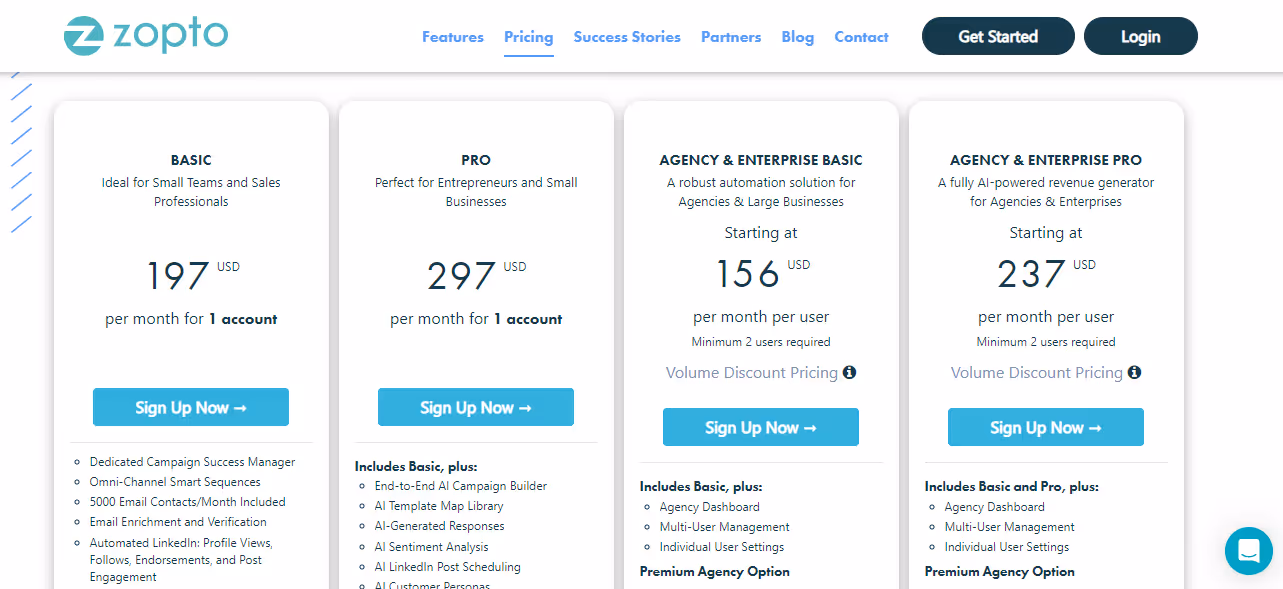Visit the Partners page
This screenshot has width=1283, height=589.
pos(731,36)
